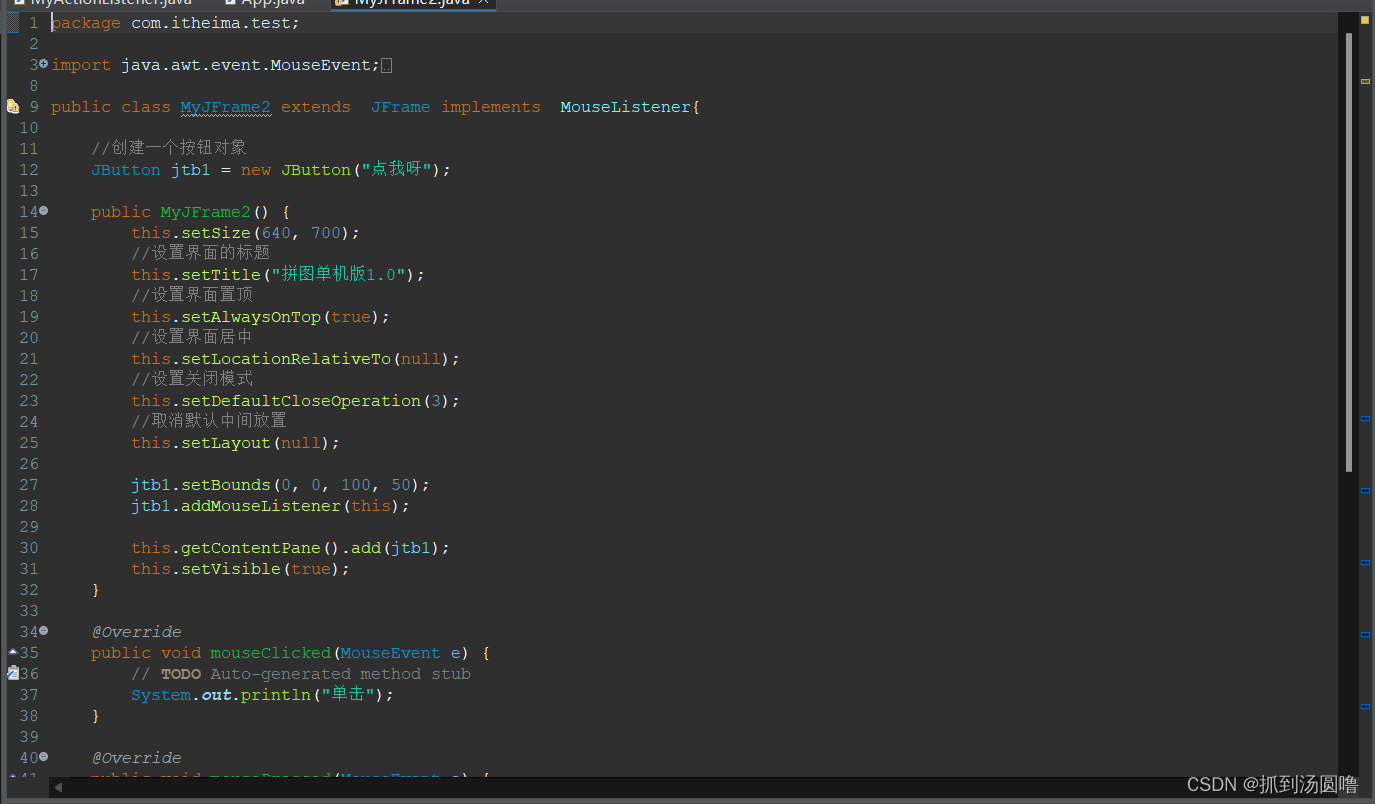Click the comment //设置界面的标题
Screen dimensions: 1375x804
coord(200,253)
